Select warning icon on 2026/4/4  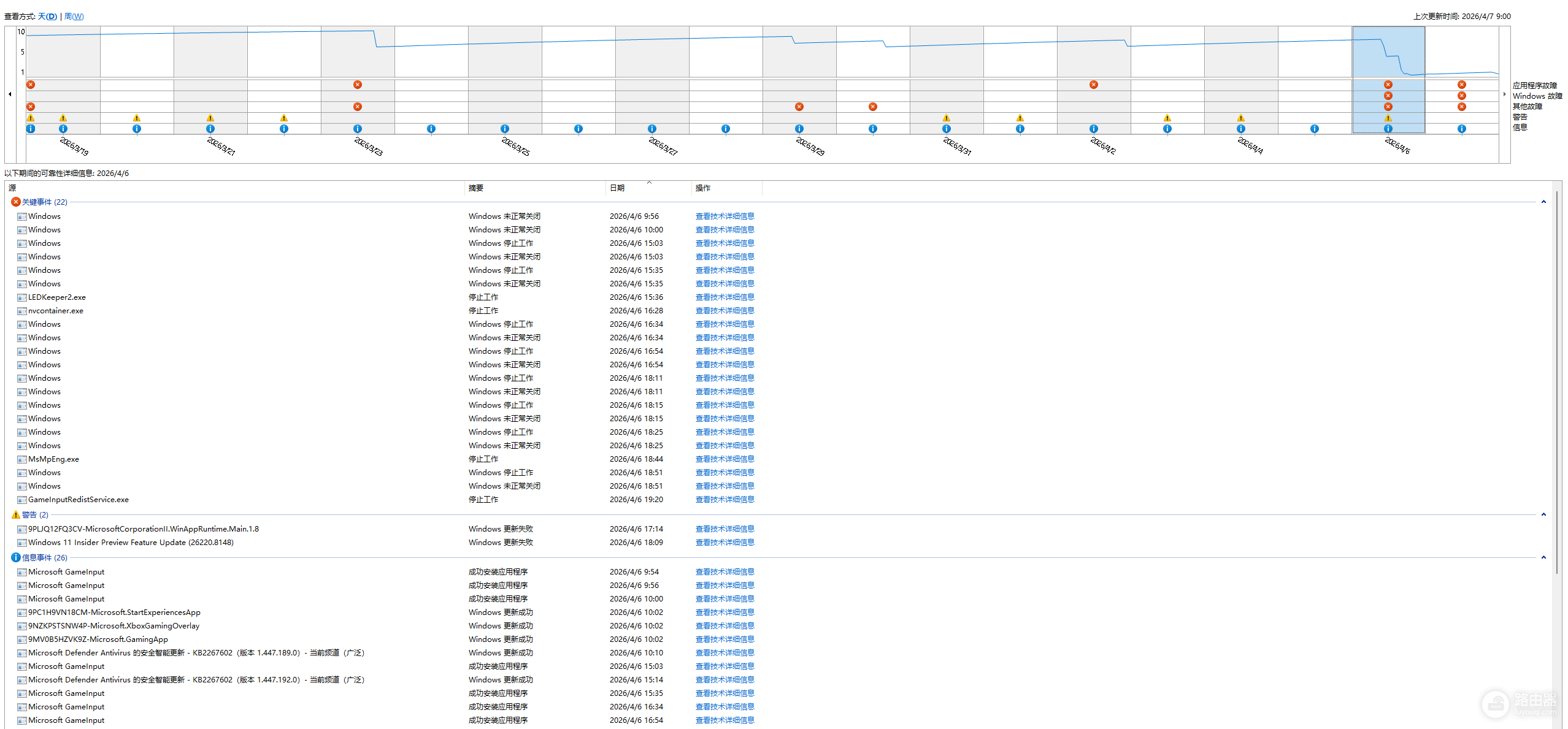point(1241,118)
